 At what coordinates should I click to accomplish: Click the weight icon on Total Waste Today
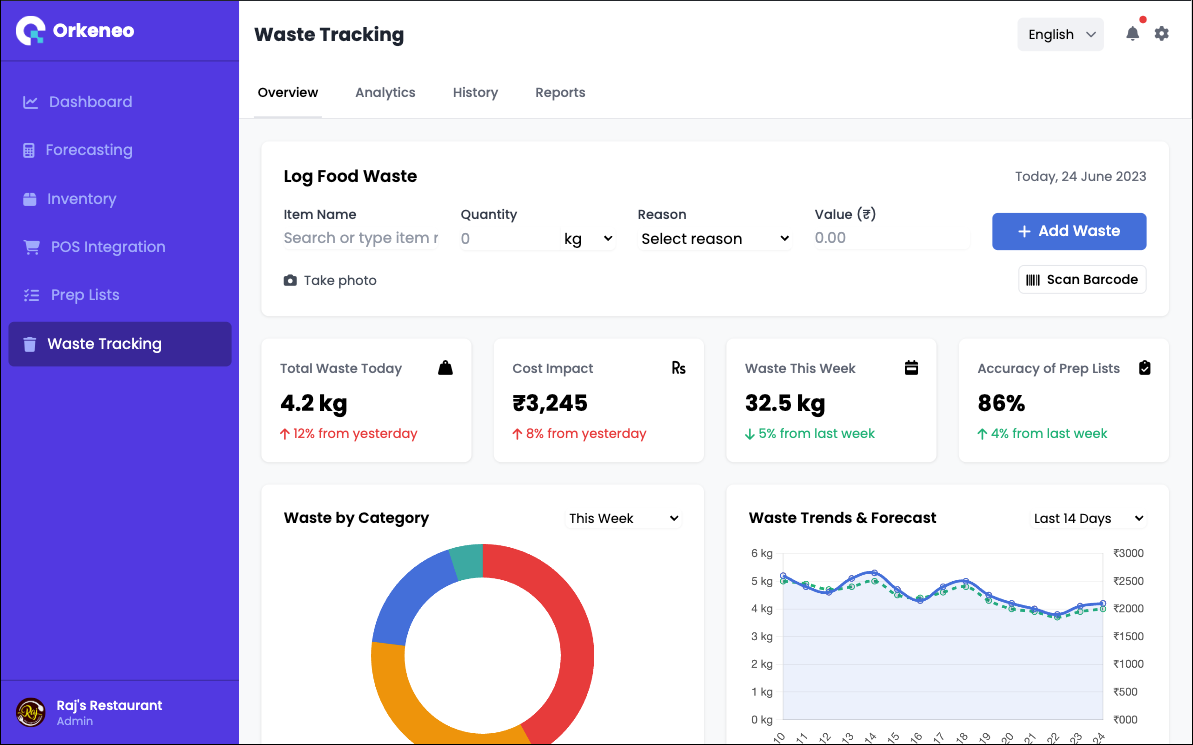pos(445,368)
